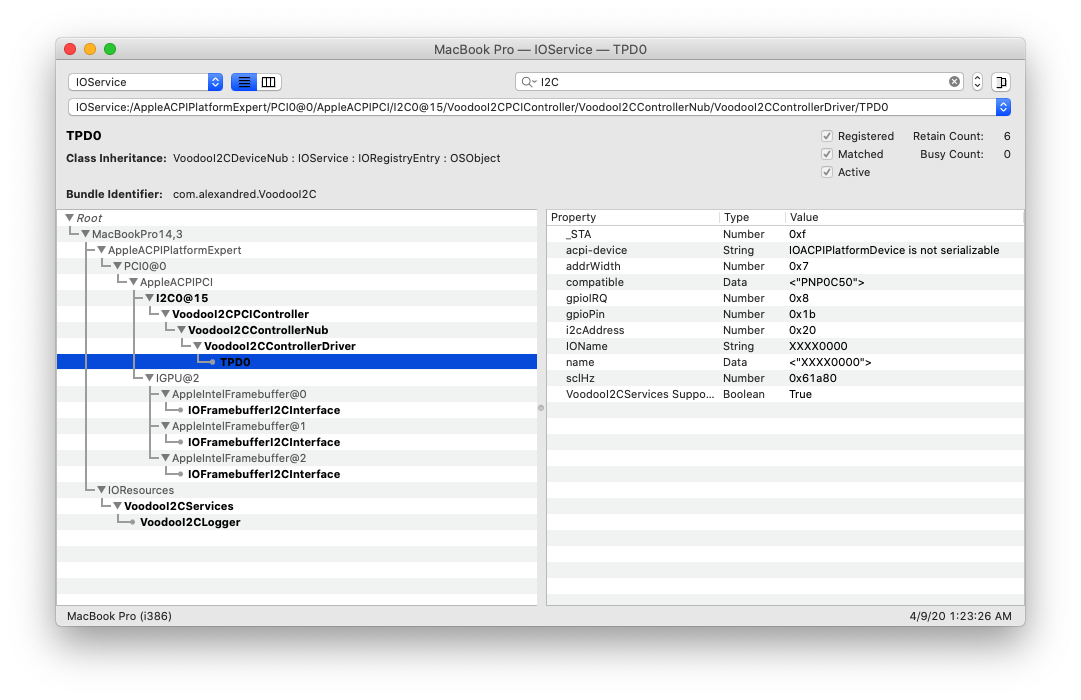Uncheck the Registered checkbox
1081x700 pixels.
click(x=826, y=136)
